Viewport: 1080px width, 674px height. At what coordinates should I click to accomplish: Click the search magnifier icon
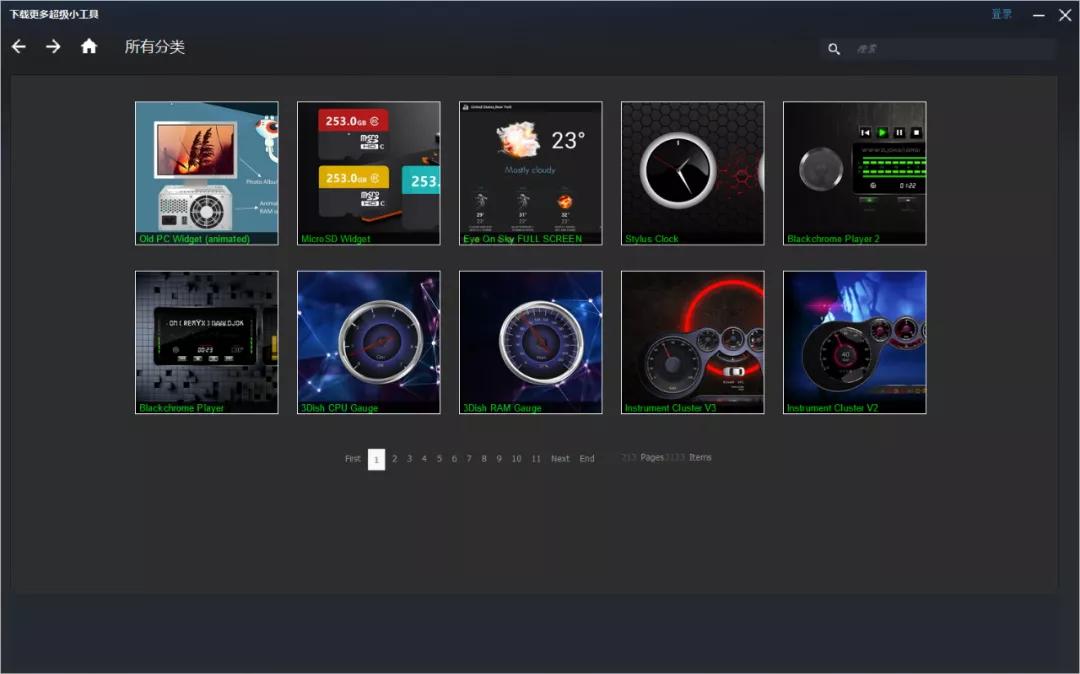(x=834, y=49)
